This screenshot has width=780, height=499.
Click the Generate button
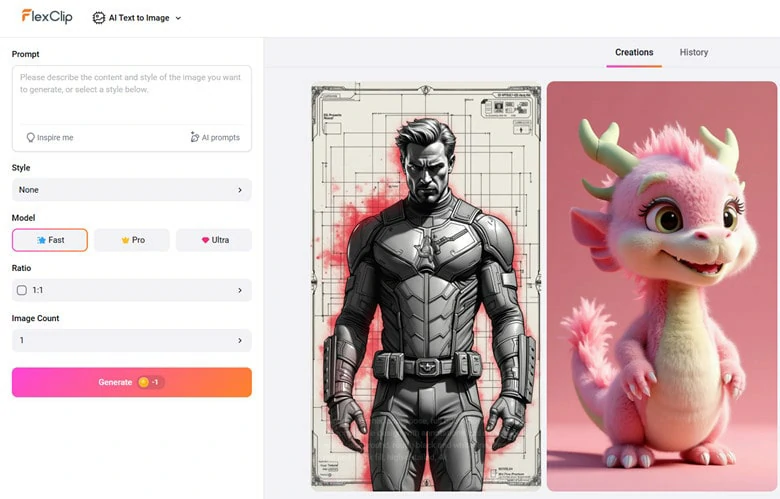click(132, 382)
